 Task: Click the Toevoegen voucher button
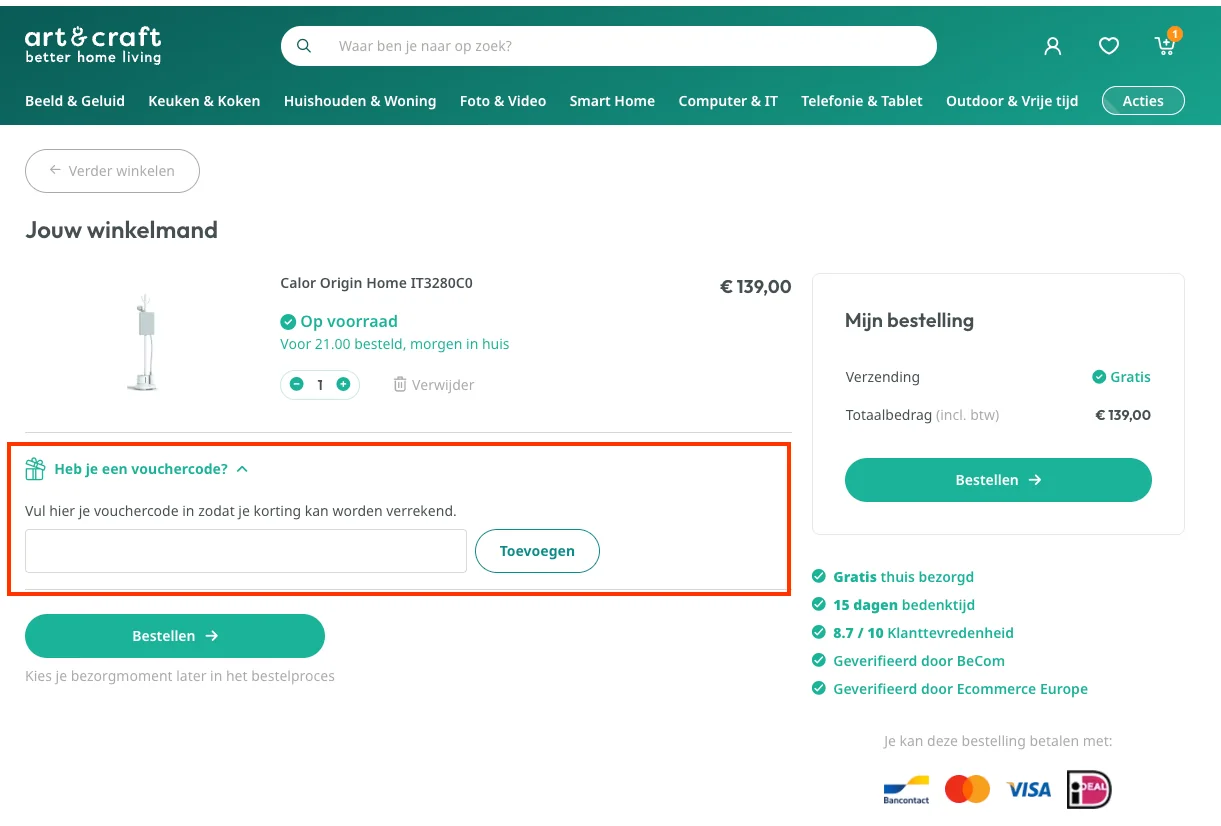coord(537,551)
